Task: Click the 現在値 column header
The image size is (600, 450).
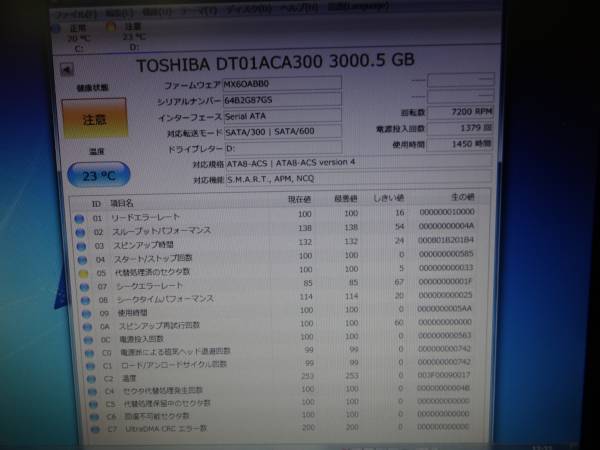Action: (x=299, y=199)
